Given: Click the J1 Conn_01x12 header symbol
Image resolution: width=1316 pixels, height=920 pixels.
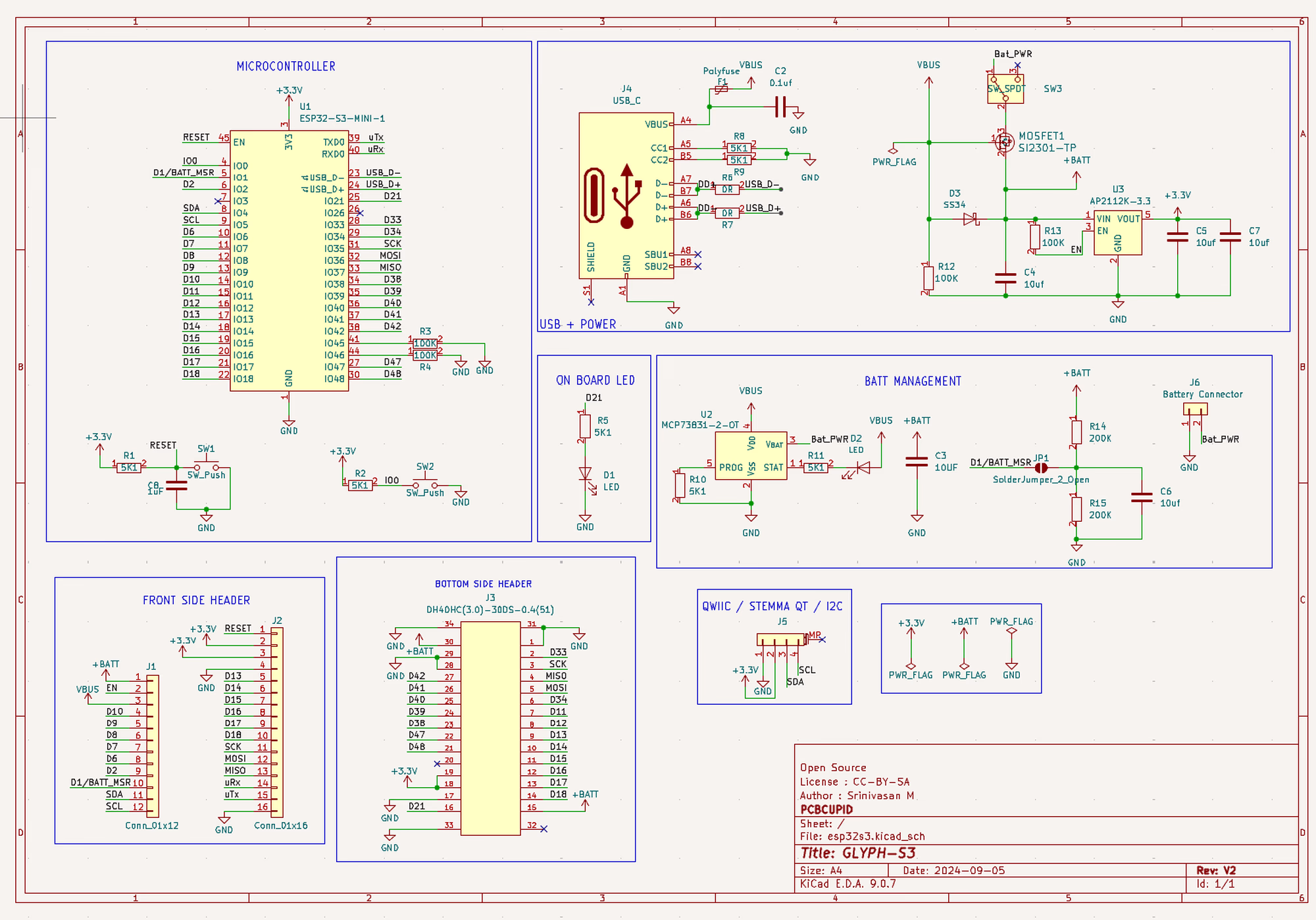Looking at the screenshot, I should coord(152,746).
